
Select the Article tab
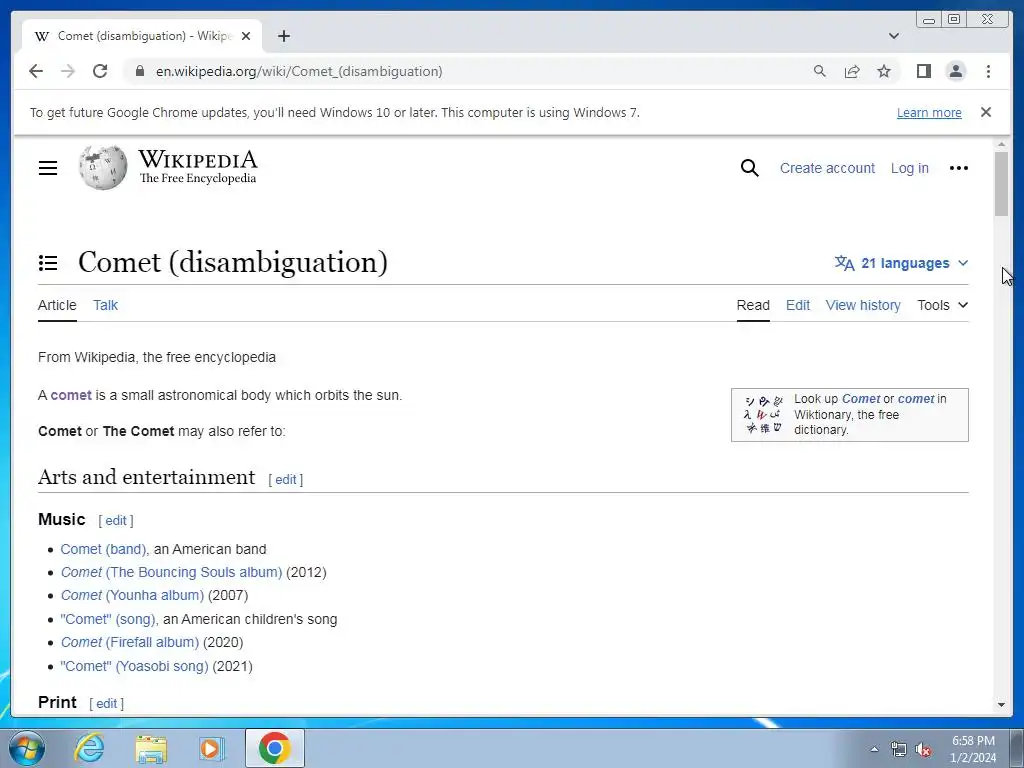pyautogui.click(x=57, y=305)
